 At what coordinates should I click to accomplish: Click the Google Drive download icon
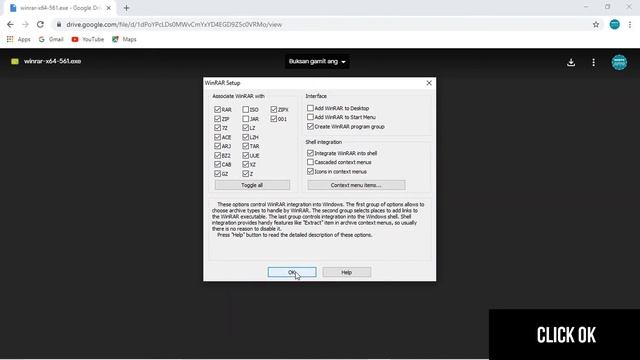[571, 62]
